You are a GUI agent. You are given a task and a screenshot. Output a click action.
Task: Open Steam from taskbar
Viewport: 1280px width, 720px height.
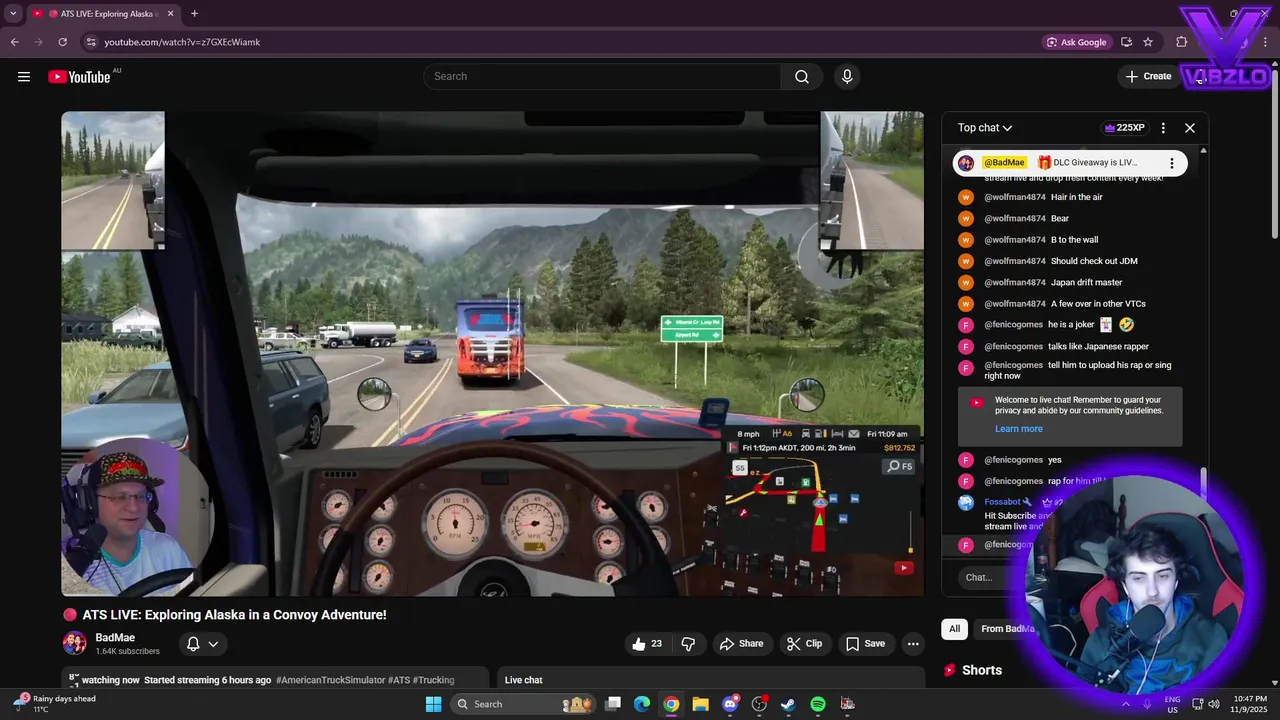coord(788,704)
